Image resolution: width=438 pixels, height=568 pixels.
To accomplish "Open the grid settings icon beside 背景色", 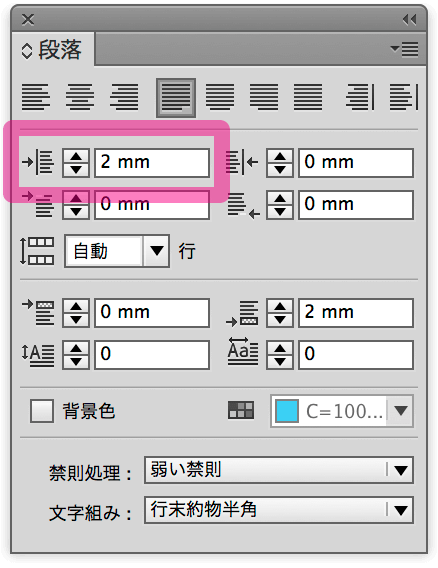I will pos(241,410).
